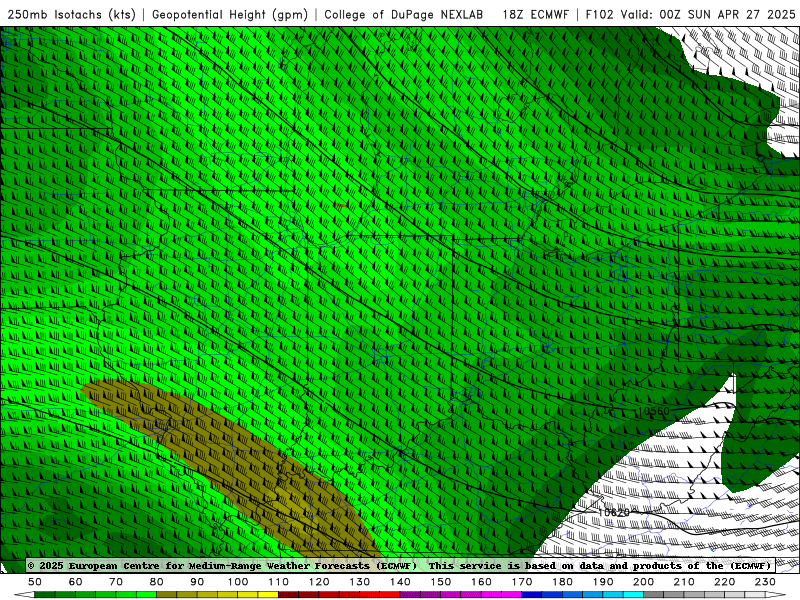Click the 100 value on the color scale
Viewport: 800px width, 600px height.
click(x=238, y=582)
